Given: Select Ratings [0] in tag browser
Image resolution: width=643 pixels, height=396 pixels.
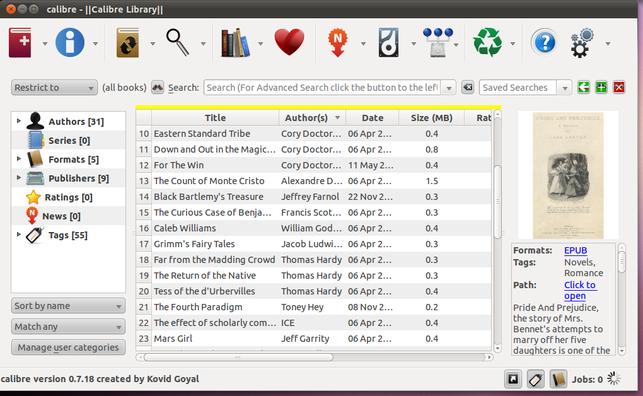Looking at the screenshot, I should coord(68,197).
